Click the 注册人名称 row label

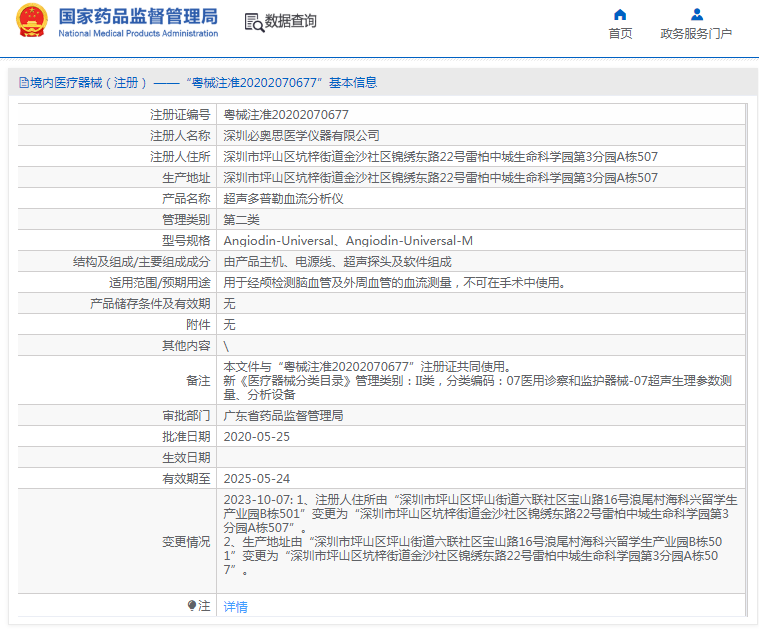[180, 135]
